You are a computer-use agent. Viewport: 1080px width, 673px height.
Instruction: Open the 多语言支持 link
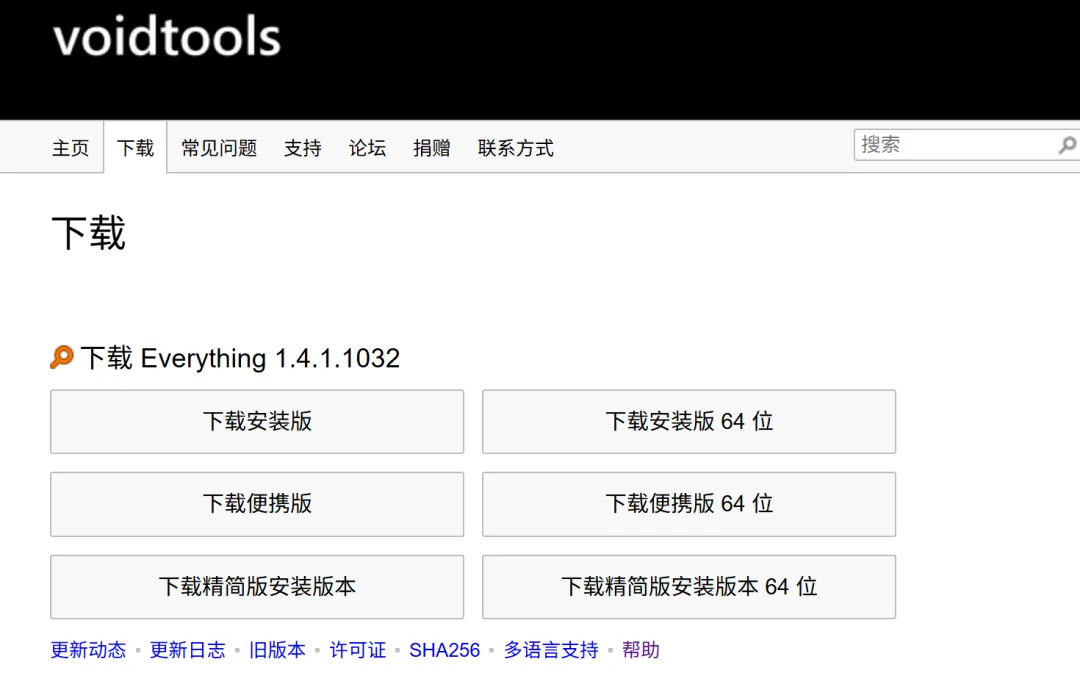point(551,650)
